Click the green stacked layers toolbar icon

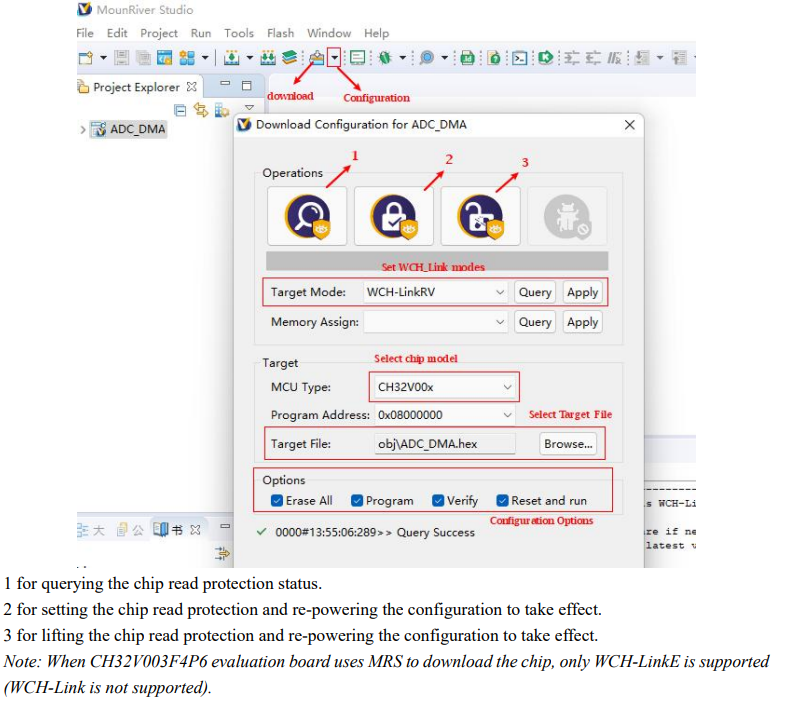(290, 58)
